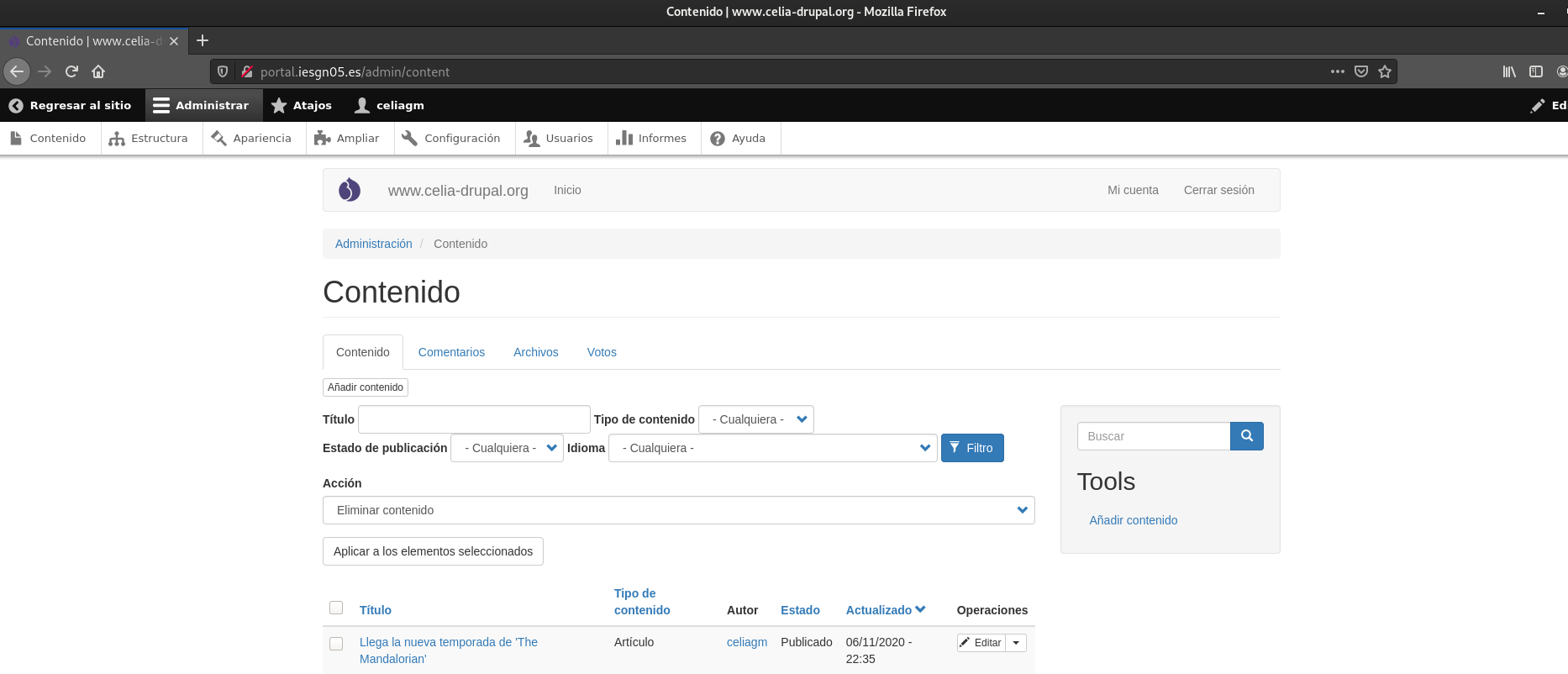This screenshot has height=674, width=1568.
Task: Open the Estructura admin menu
Action: pyautogui.click(x=149, y=139)
